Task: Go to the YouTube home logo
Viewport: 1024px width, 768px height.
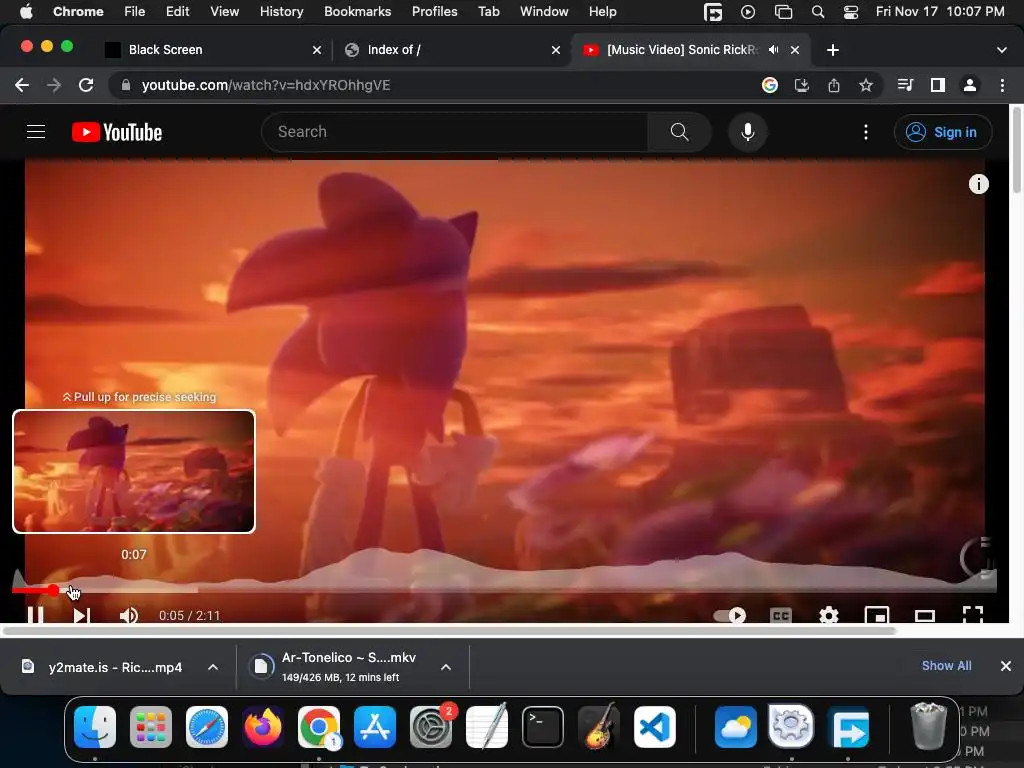Action: [x=117, y=132]
